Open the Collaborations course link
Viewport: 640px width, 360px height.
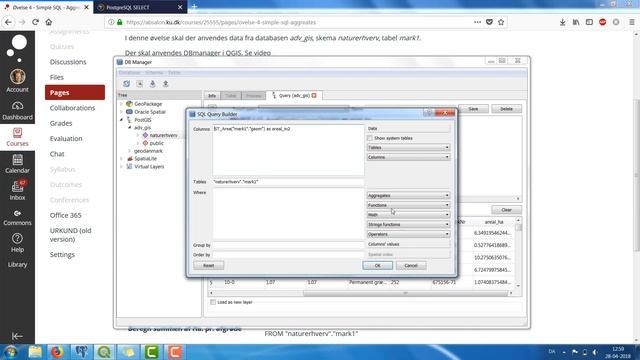tap(72, 108)
